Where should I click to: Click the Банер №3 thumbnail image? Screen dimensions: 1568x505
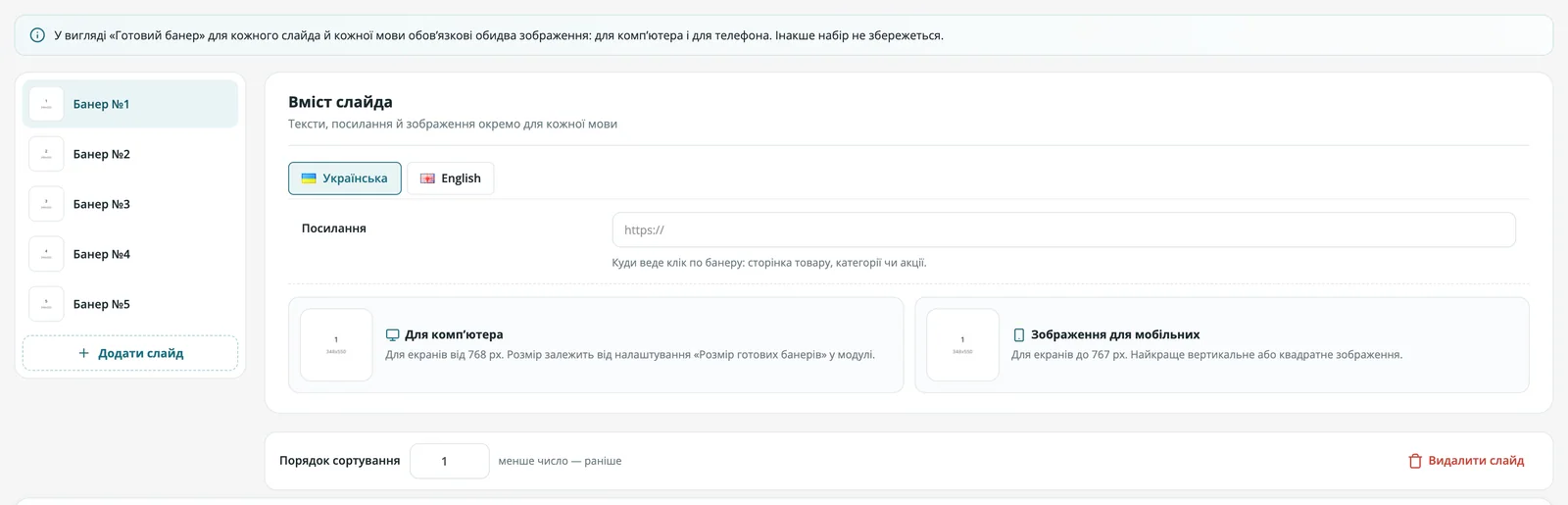point(46,204)
